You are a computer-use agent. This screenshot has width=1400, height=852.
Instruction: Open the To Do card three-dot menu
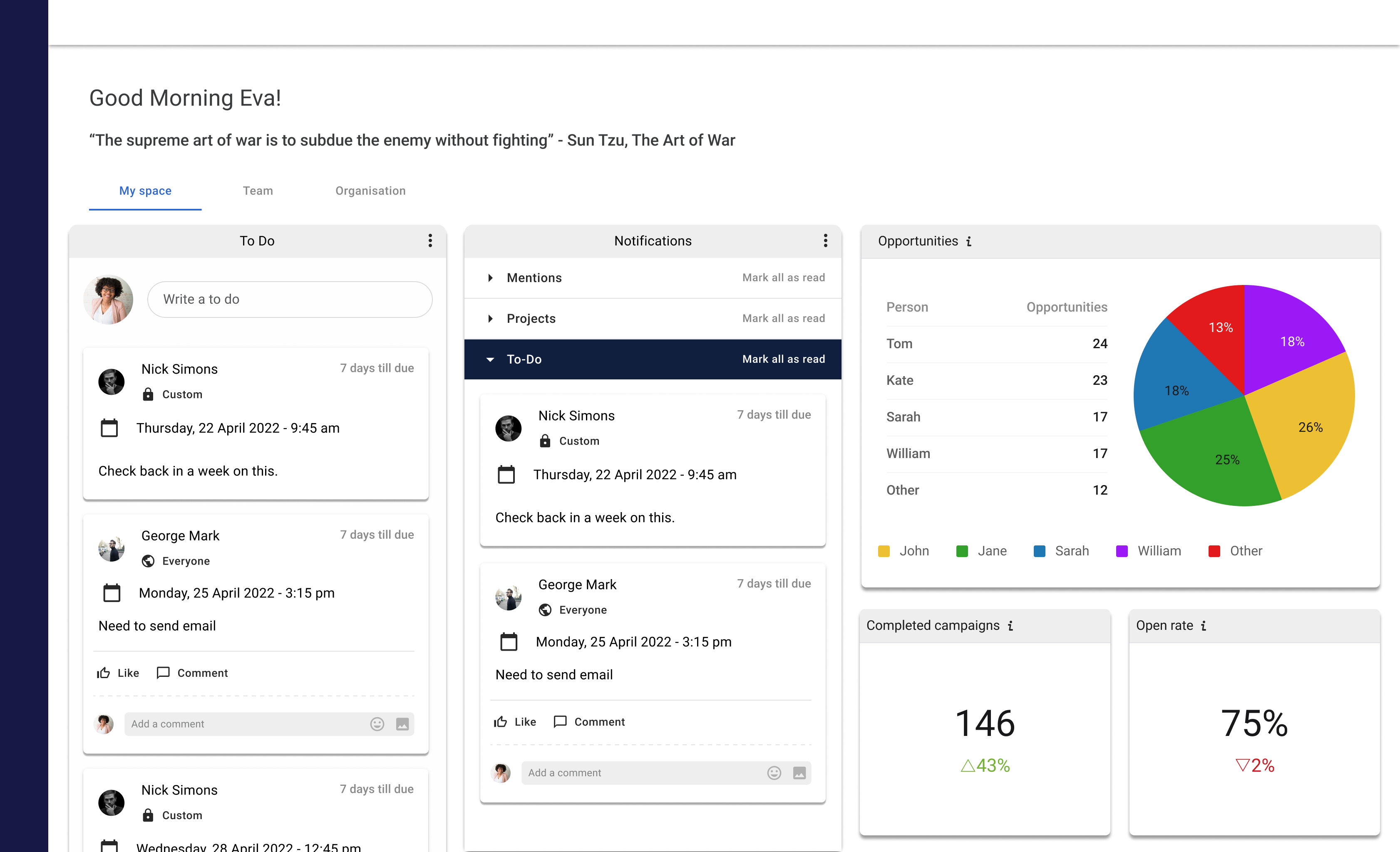430,240
